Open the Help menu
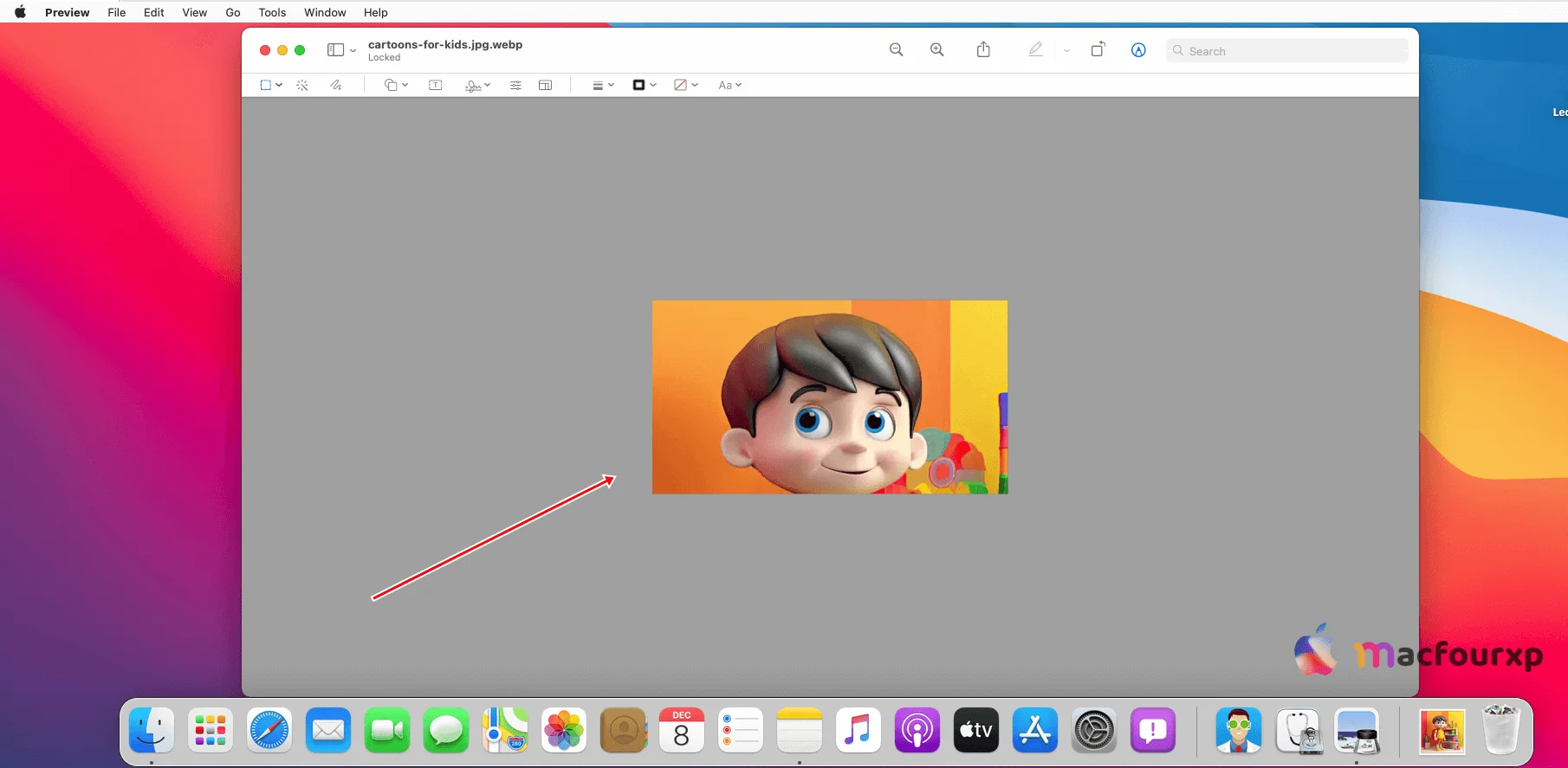 [376, 12]
